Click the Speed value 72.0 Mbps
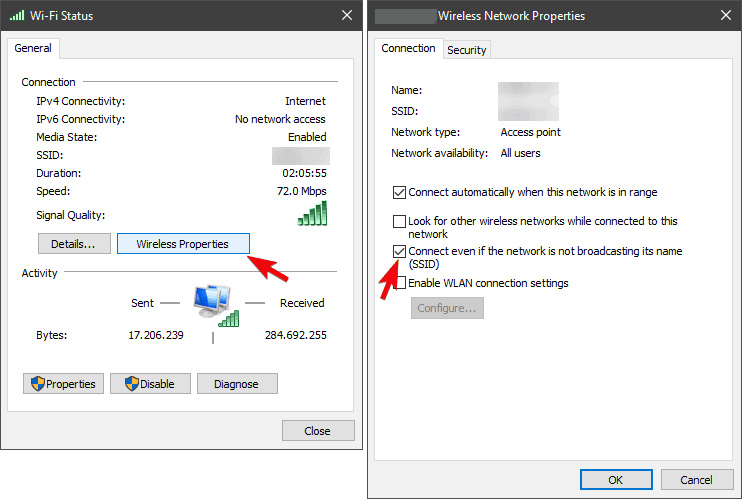This screenshot has height=499, width=742. [x=301, y=191]
